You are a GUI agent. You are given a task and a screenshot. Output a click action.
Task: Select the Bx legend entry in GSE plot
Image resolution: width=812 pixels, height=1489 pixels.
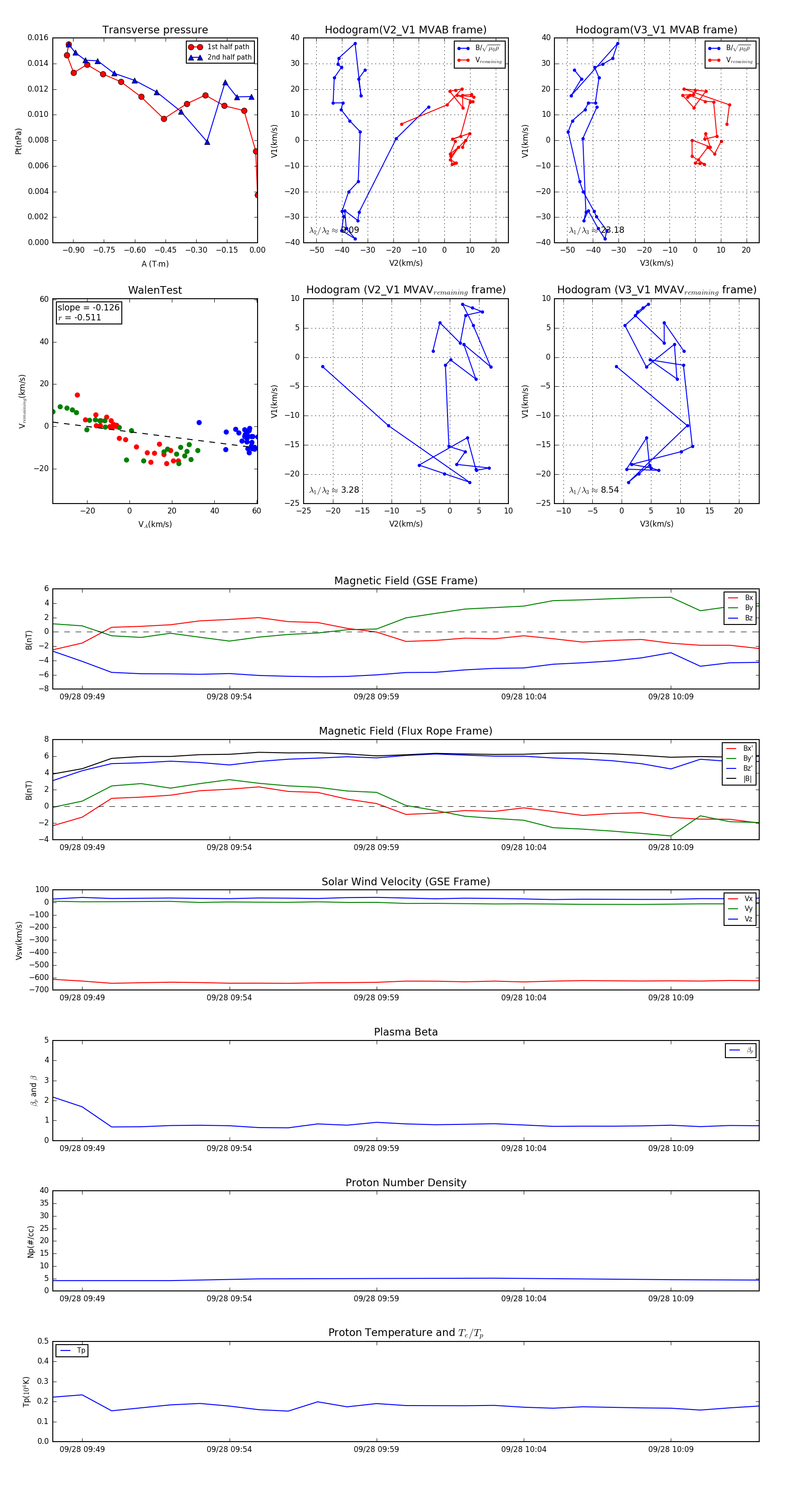click(x=740, y=598)
